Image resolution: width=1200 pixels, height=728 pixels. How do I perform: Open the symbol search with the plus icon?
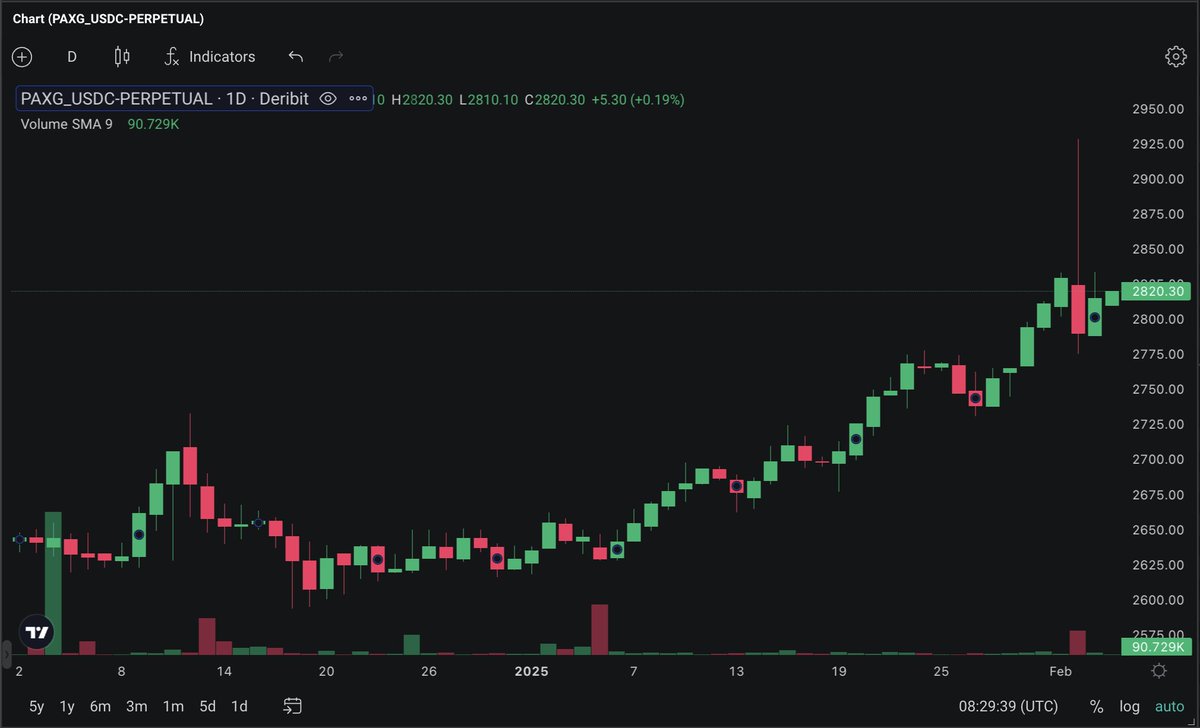[x=22, y=57]
